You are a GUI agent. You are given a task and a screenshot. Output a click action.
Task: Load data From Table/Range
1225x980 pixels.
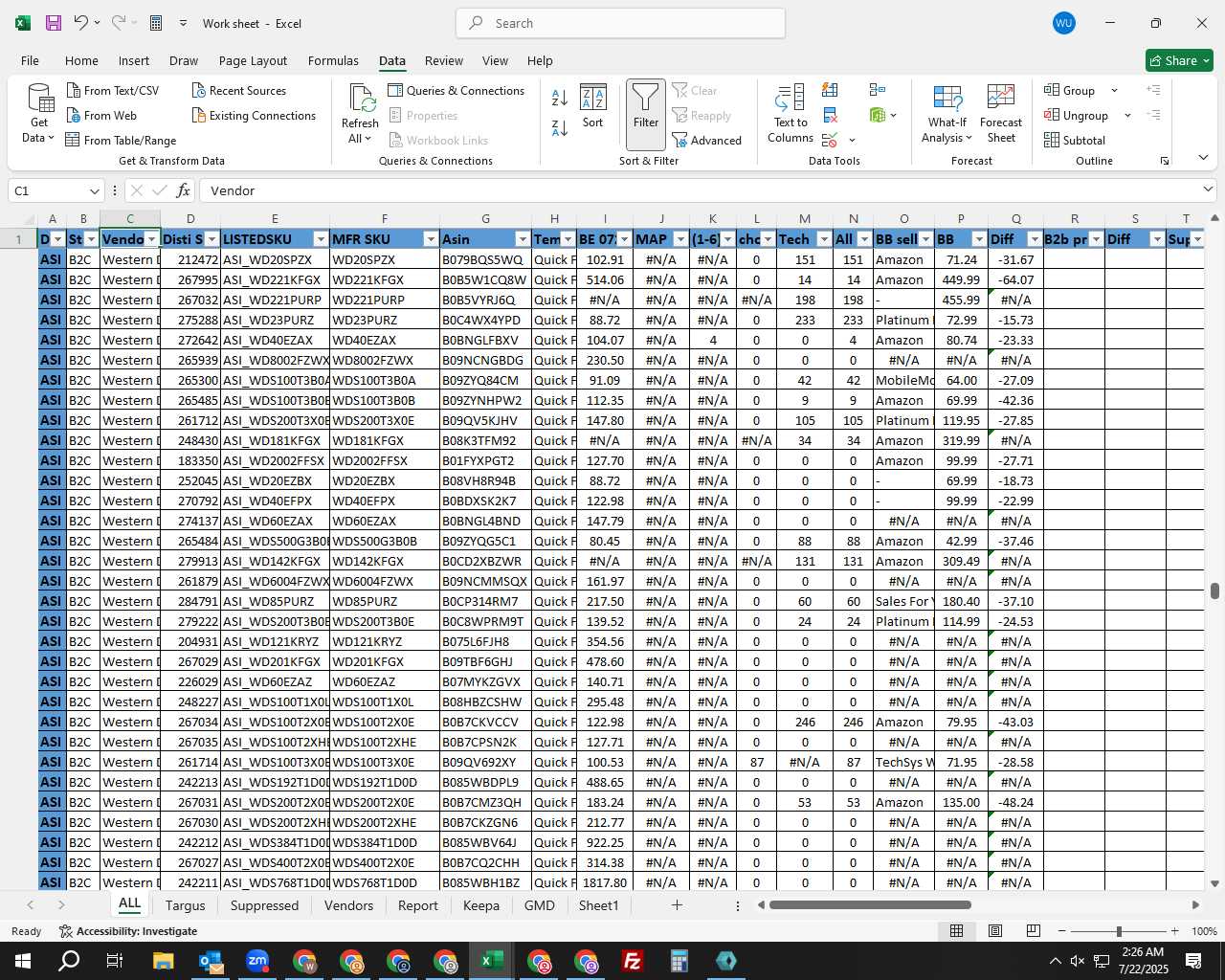(121, 140)
